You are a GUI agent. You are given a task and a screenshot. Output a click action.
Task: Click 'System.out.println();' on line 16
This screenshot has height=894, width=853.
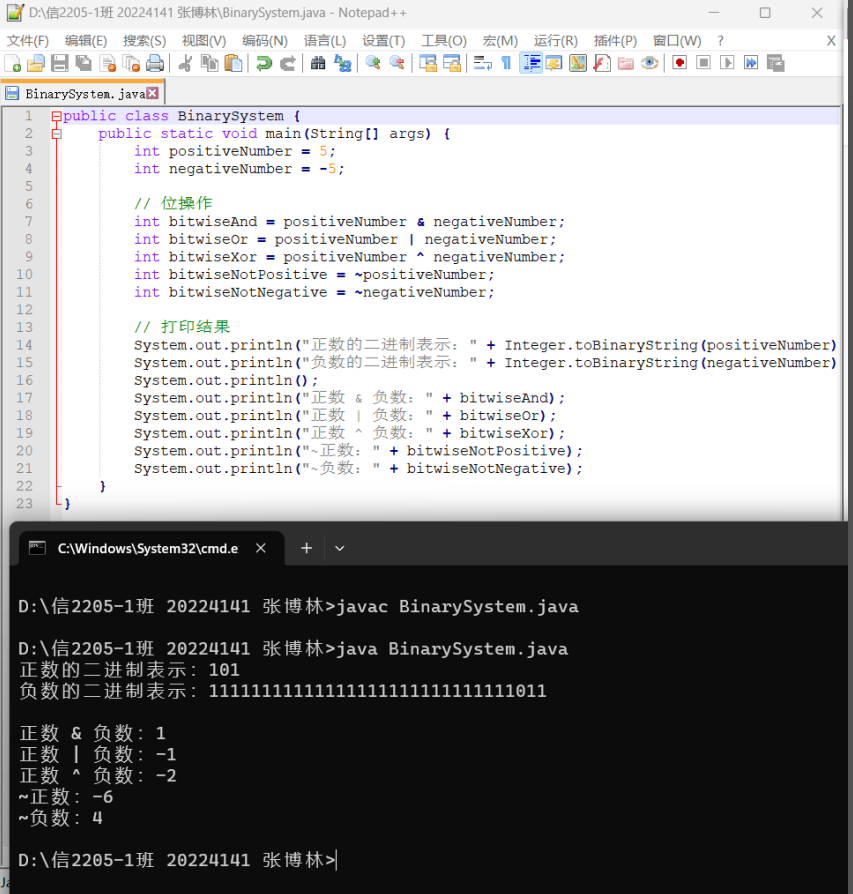point(226,380)
